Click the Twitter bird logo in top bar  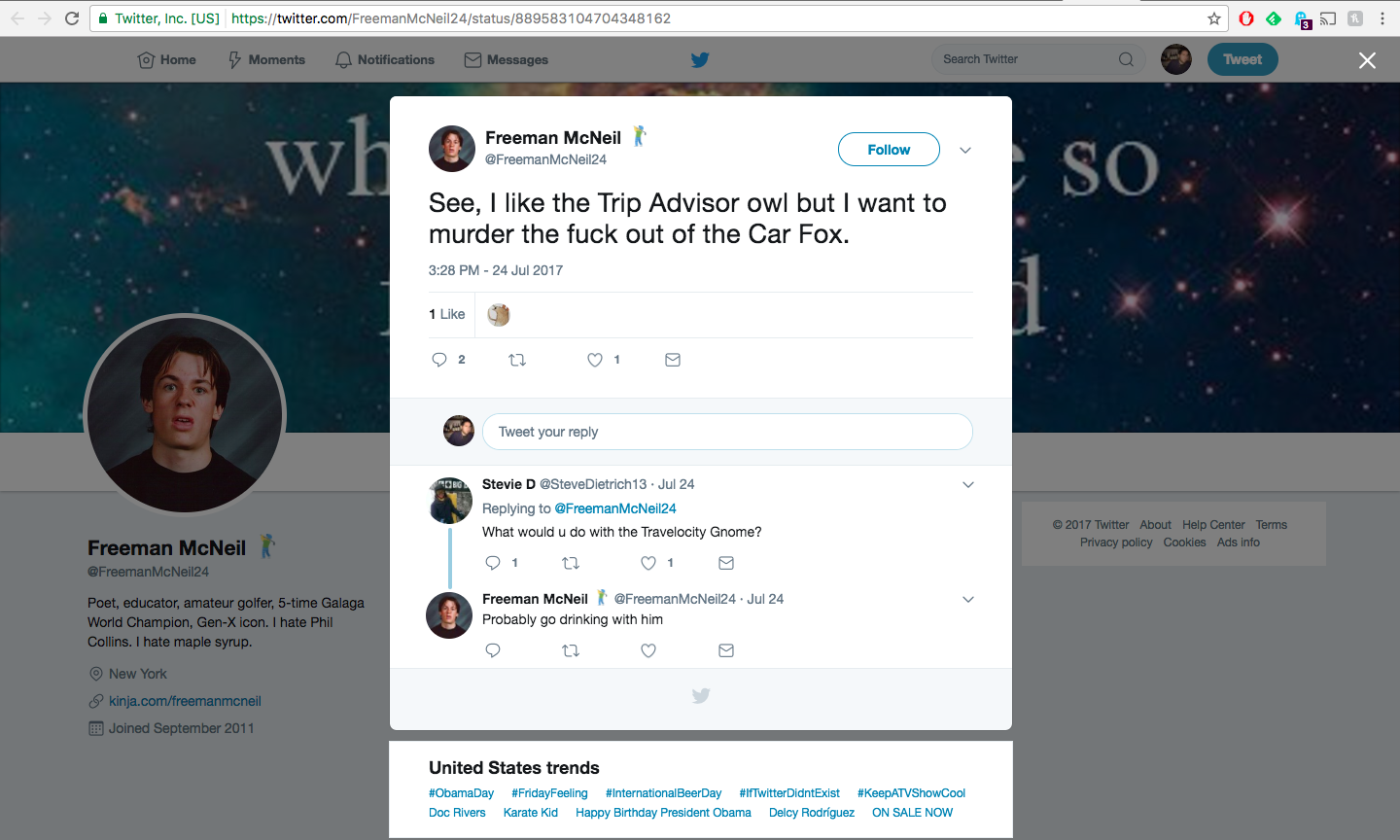pos(700,59)
